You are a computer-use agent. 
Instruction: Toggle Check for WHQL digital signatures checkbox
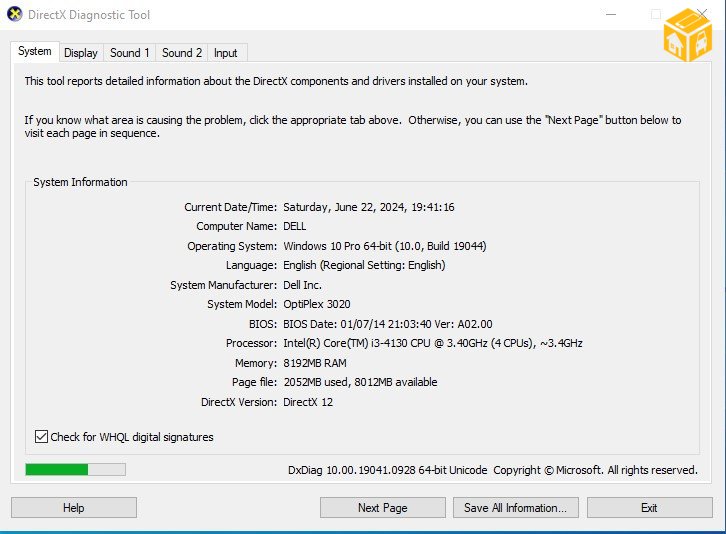41,436
